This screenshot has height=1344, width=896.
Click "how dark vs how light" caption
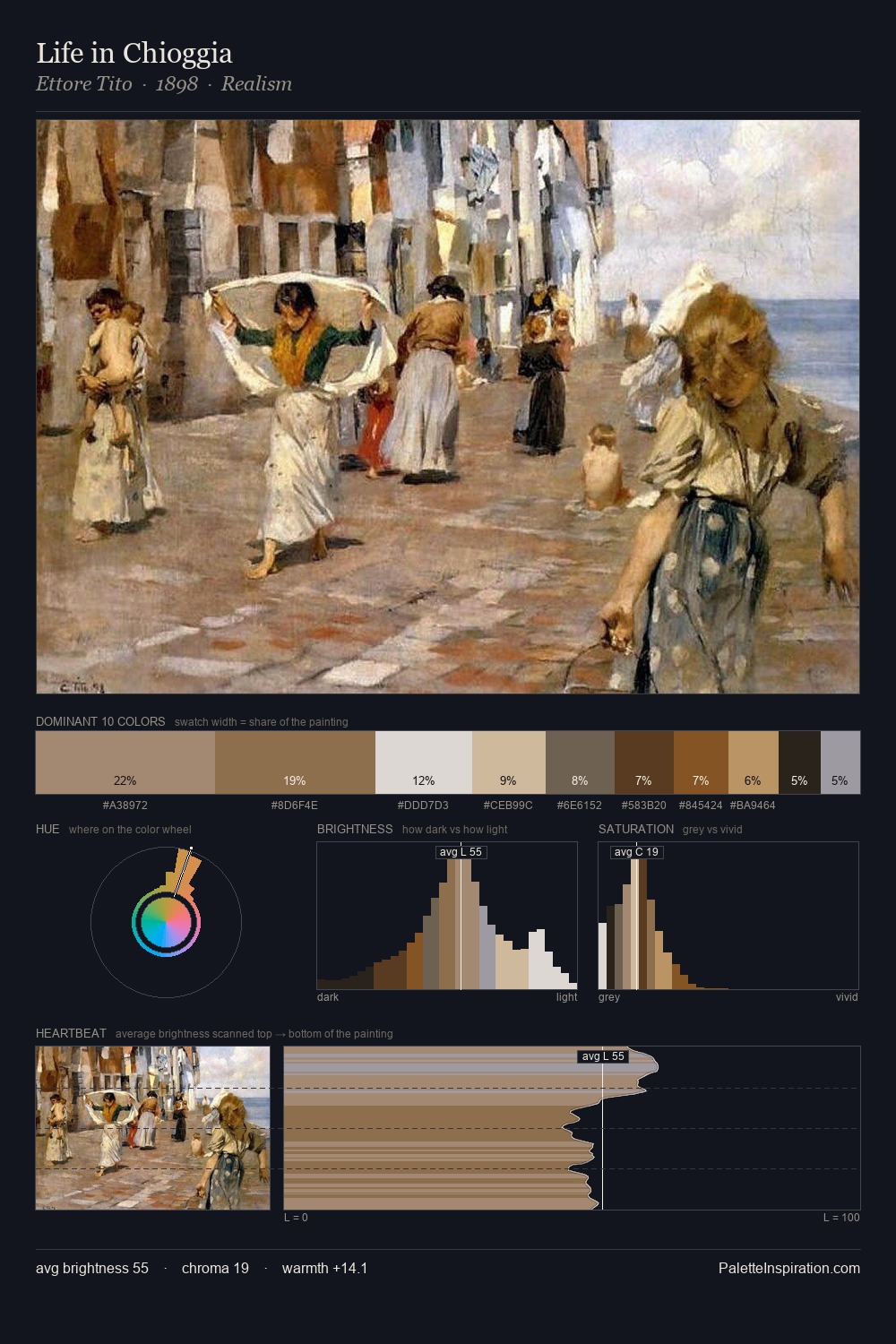point(455,830)
